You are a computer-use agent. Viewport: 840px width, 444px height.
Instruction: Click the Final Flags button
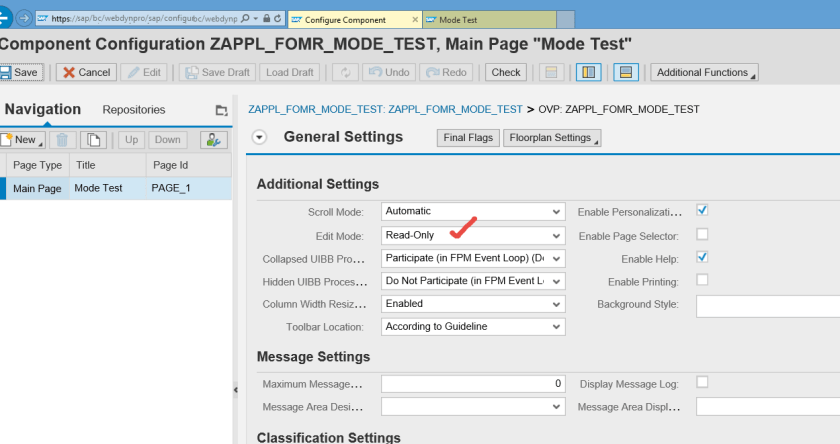[x=468, y=138]
